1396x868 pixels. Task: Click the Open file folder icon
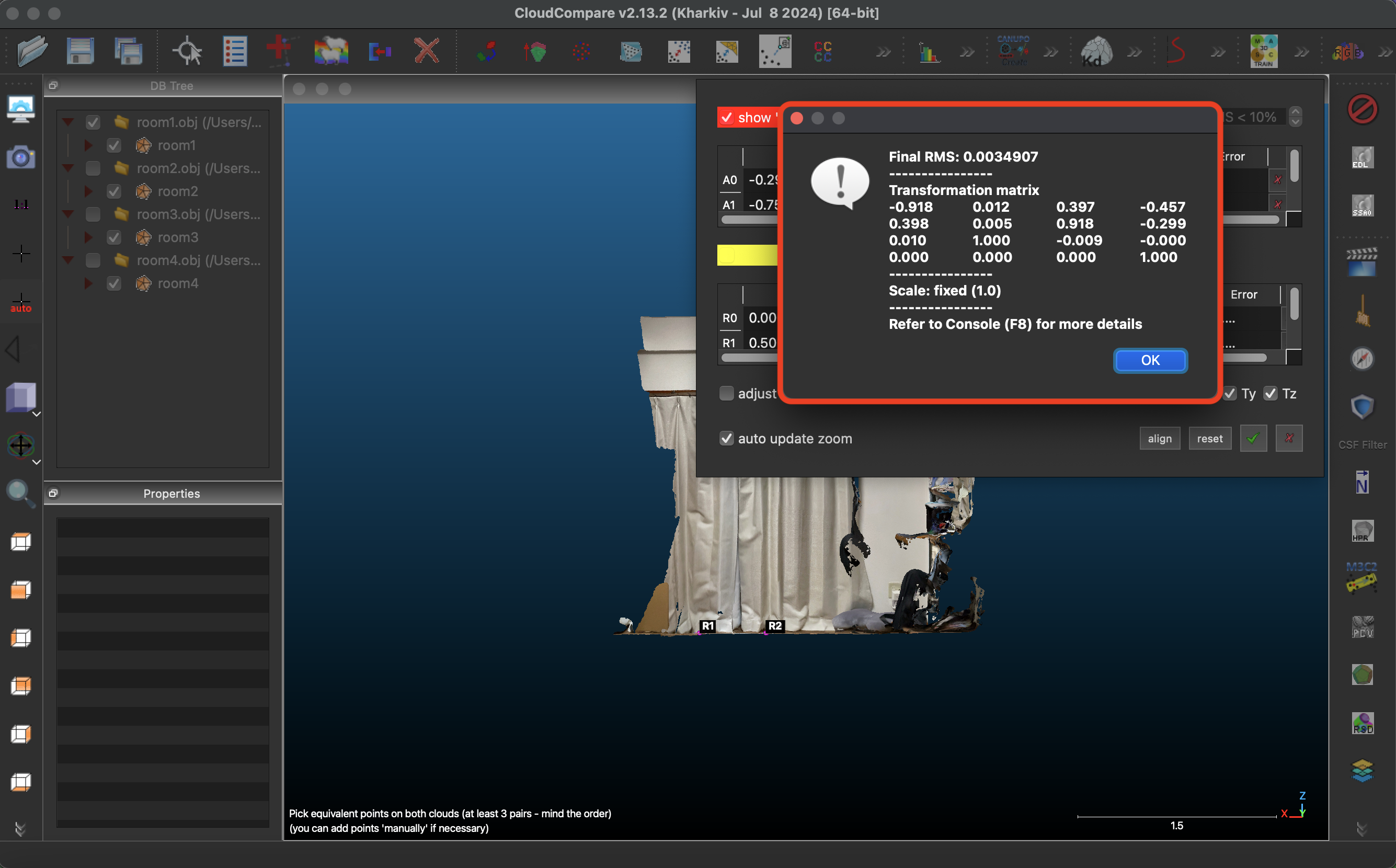click(x=32, y=52)
